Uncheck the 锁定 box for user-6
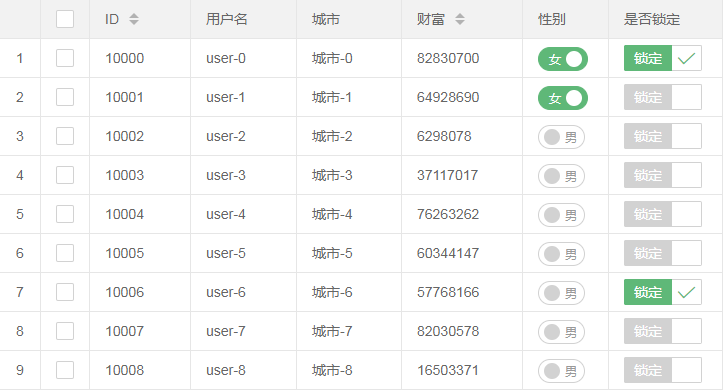The image size is (723, 390). tap(663, 292)
